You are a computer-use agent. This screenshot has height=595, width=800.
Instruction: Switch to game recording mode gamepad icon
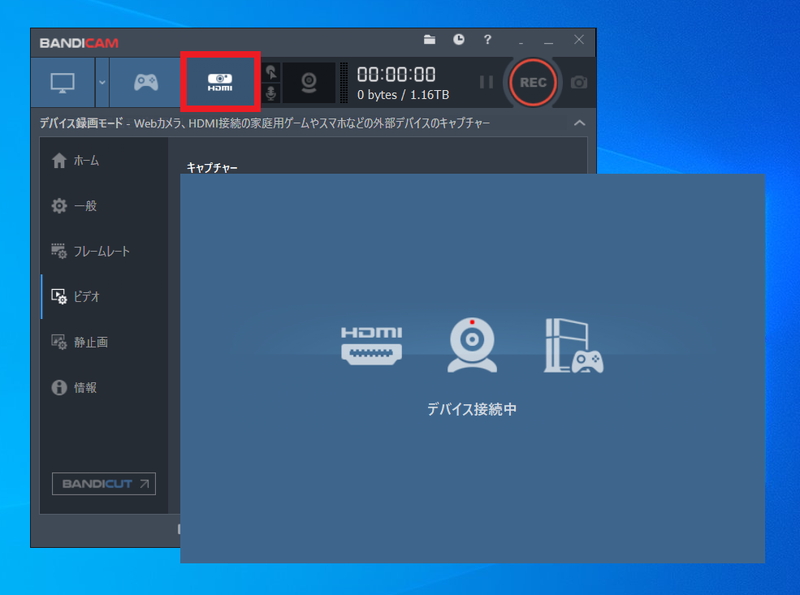coord(146,82)
